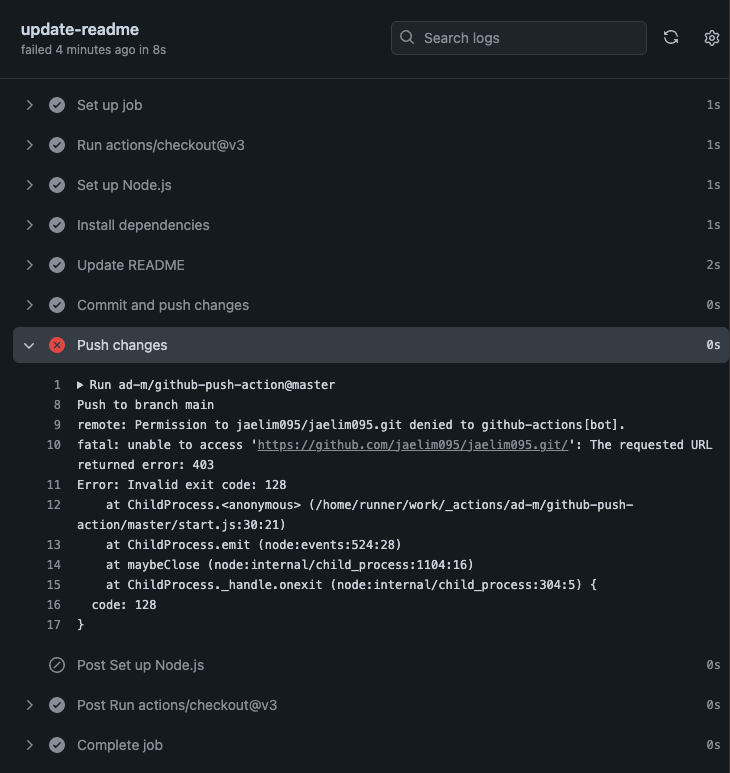Image resolution: width=730 pixels, height=773 pixels.
Task: Click the Post Set up Node.js row
Action: click(x=371, y=665)
